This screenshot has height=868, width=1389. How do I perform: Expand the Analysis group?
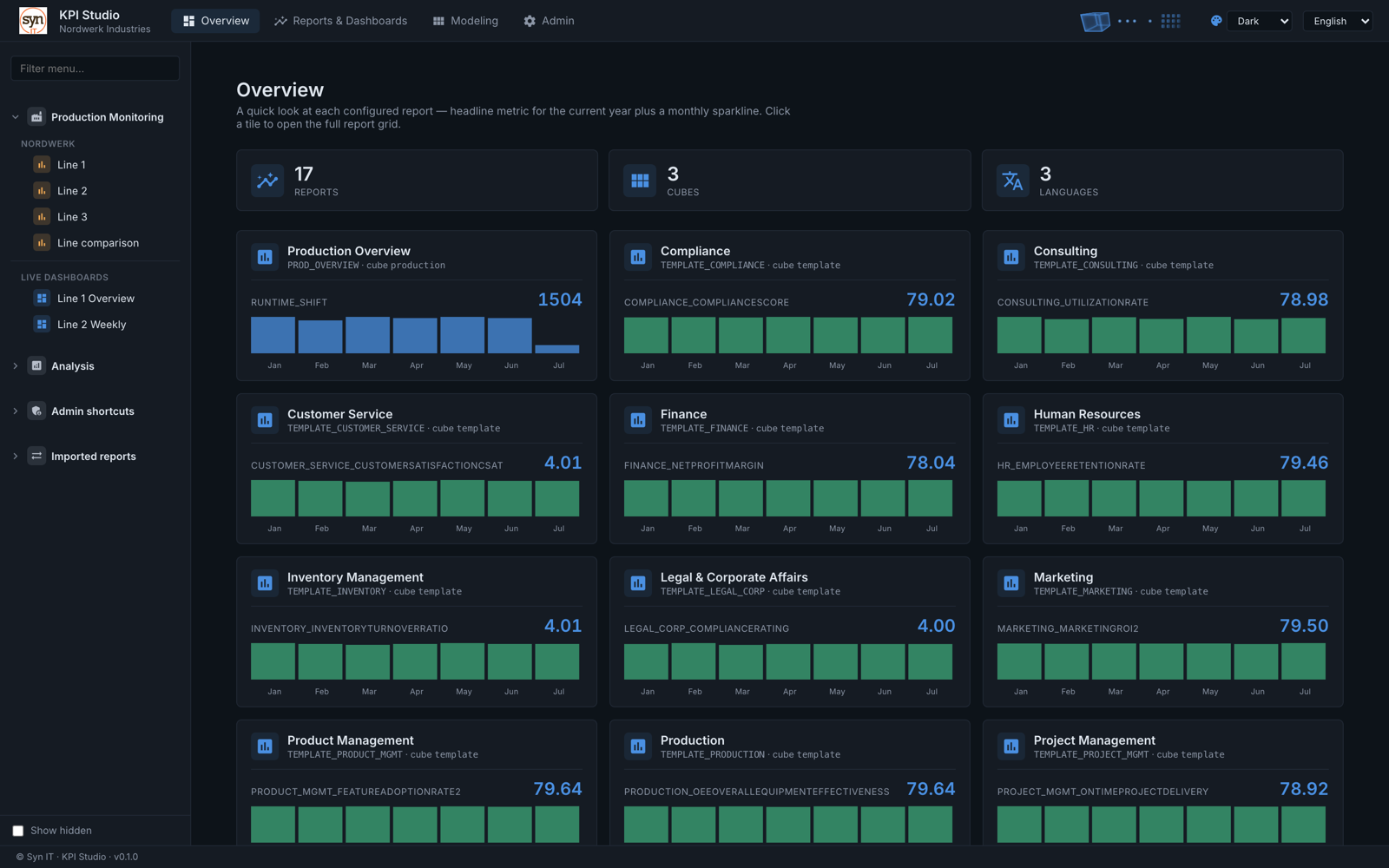pyautogui.click(x=15, y=366)
